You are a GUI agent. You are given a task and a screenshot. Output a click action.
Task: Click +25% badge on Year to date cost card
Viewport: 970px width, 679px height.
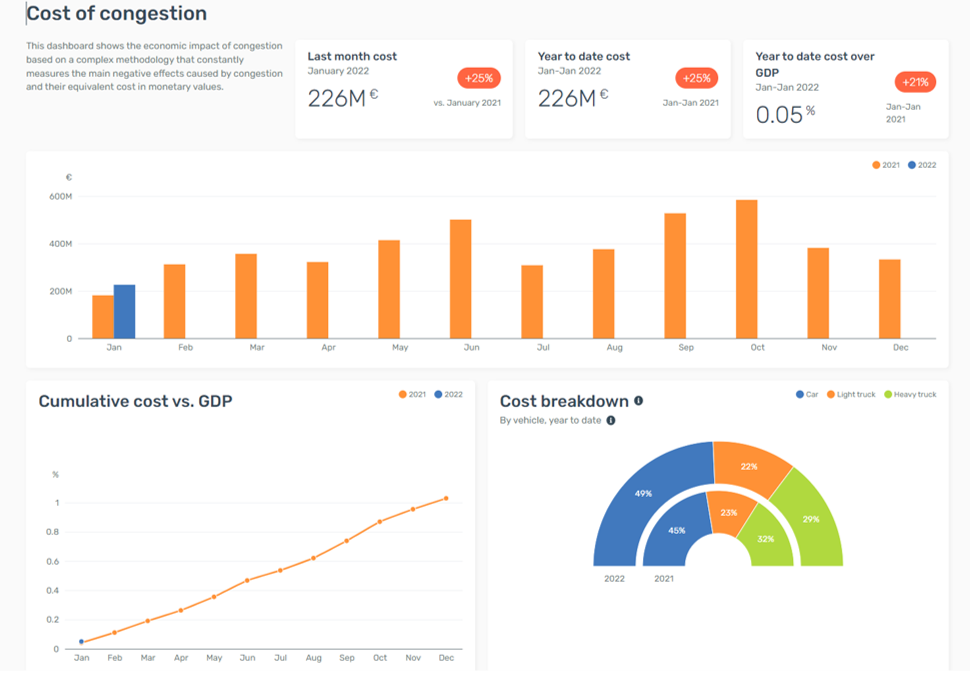point(696,78)
